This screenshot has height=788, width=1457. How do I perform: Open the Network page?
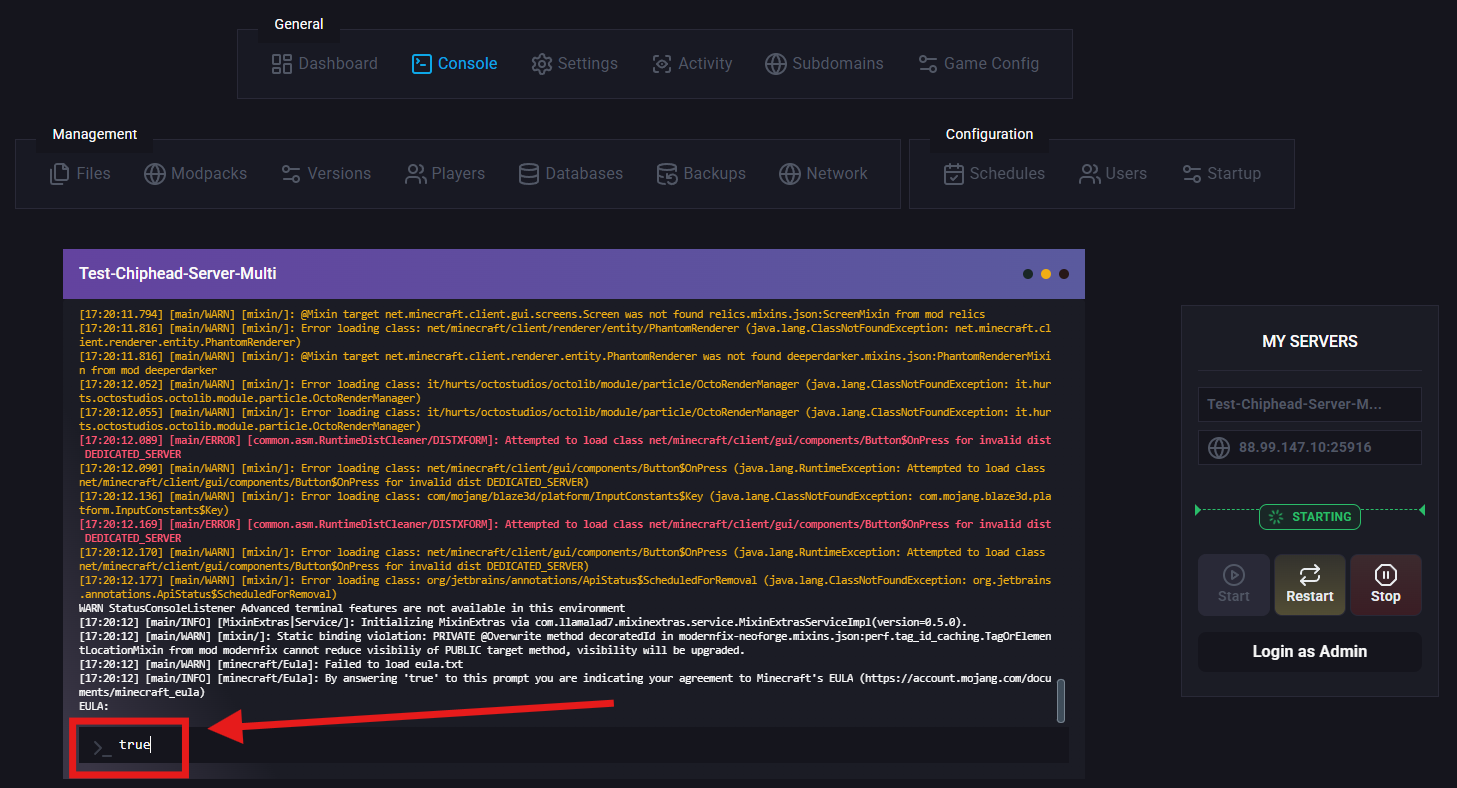824,174
